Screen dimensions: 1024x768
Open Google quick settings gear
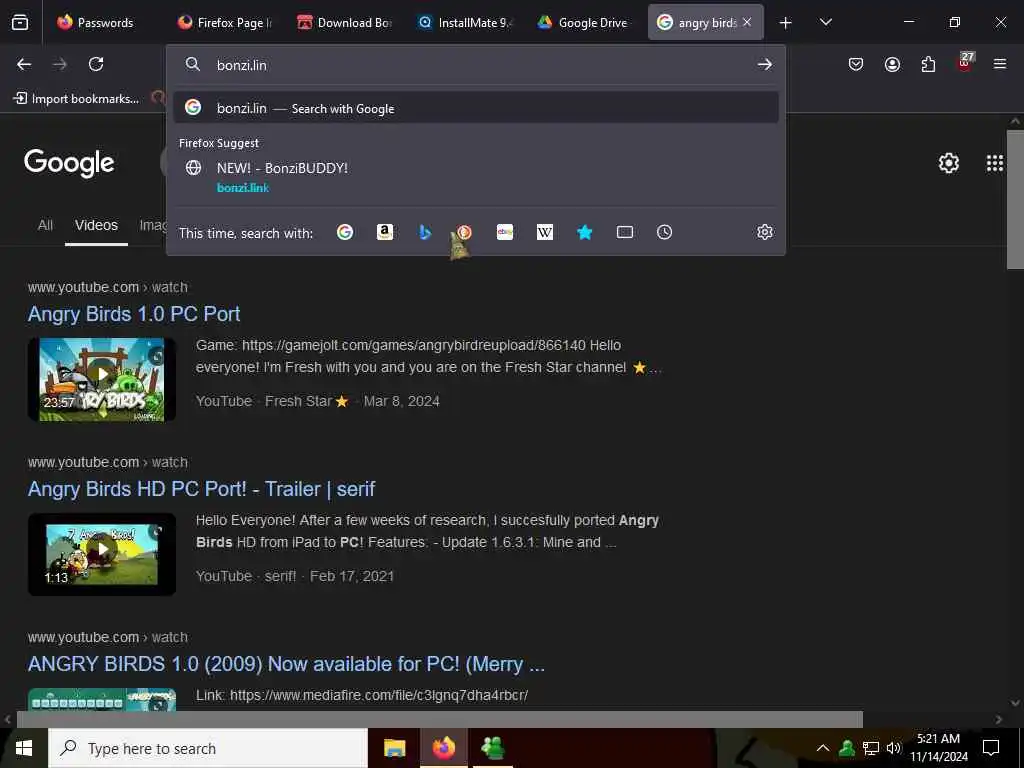coord(948,163)
